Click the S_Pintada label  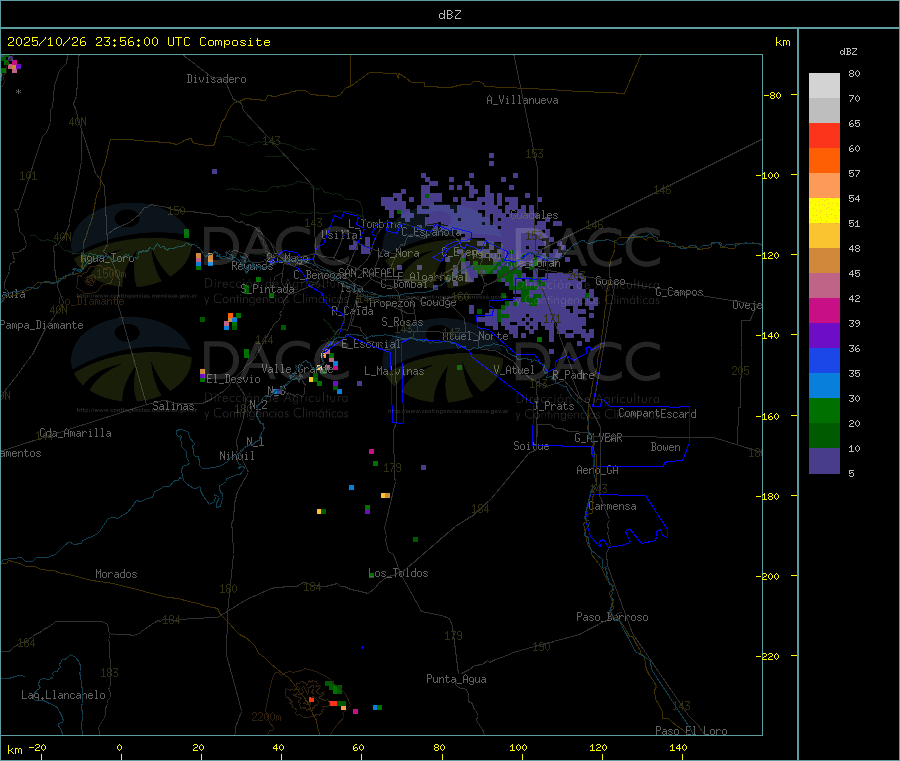point(267,289)
